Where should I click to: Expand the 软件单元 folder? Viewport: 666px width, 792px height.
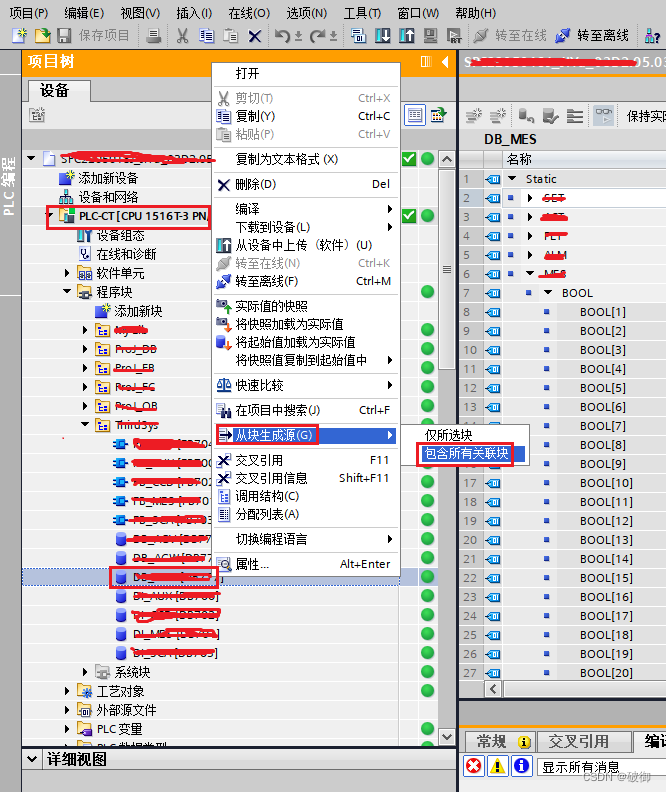67,273
